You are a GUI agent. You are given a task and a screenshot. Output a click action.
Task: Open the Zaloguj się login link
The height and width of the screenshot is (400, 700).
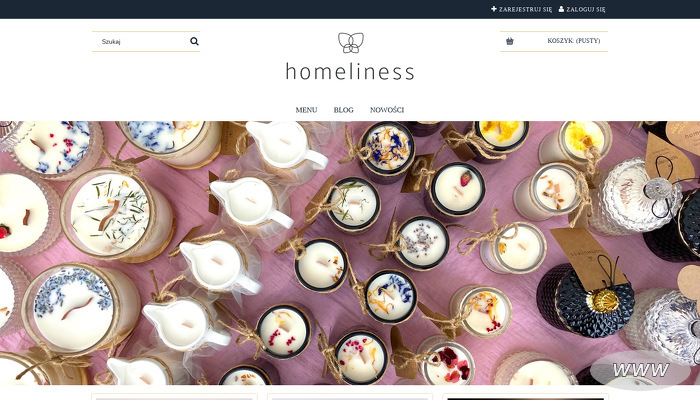(586, 9)
